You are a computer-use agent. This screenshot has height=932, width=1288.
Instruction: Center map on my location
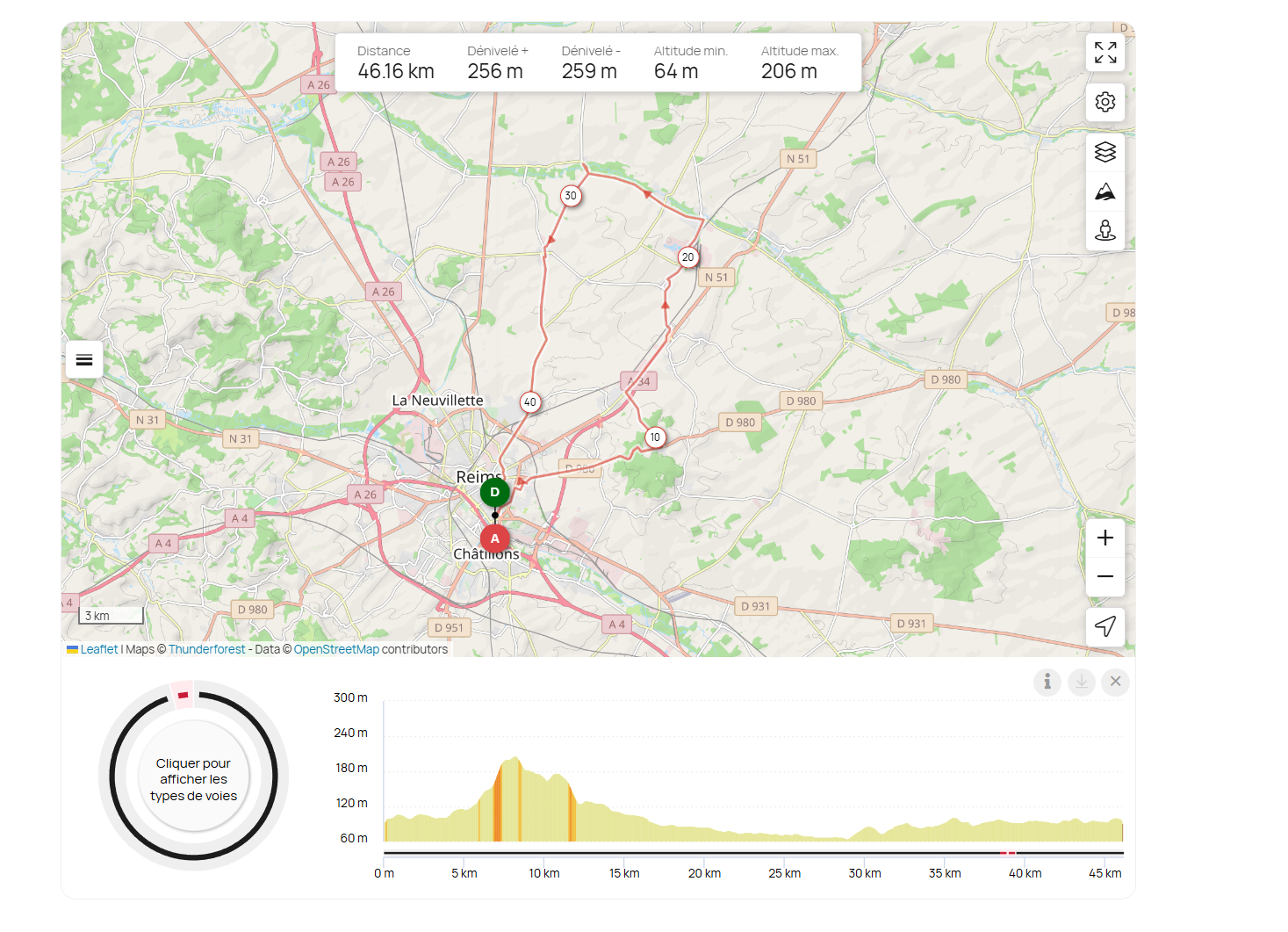click(x=1105, y=626)
